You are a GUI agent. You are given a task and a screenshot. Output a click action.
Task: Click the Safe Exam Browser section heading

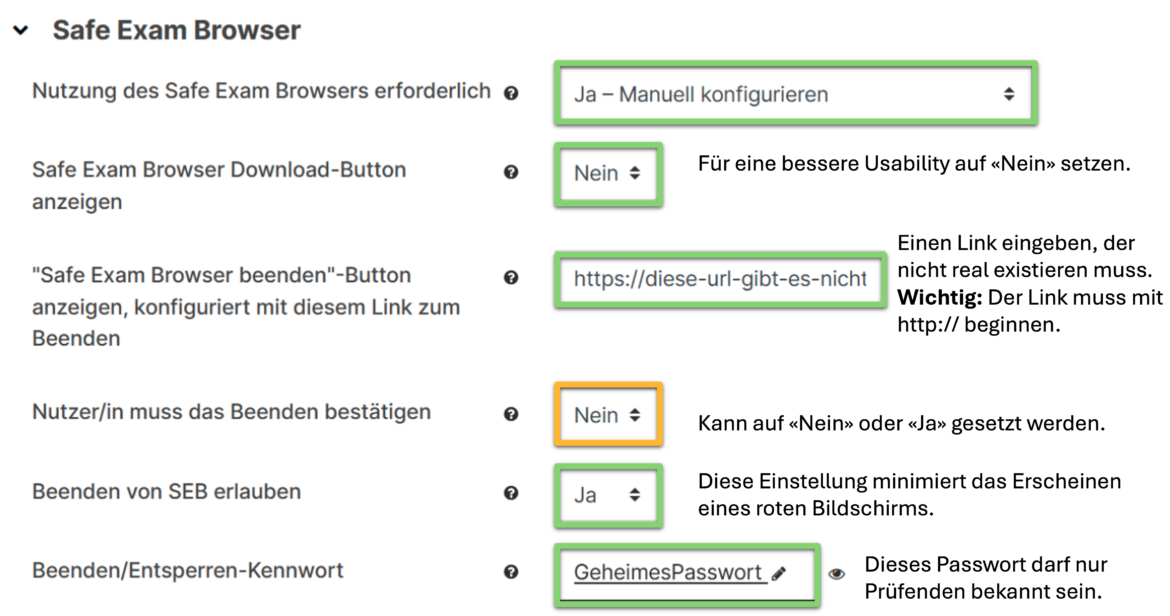click(176, 31)
